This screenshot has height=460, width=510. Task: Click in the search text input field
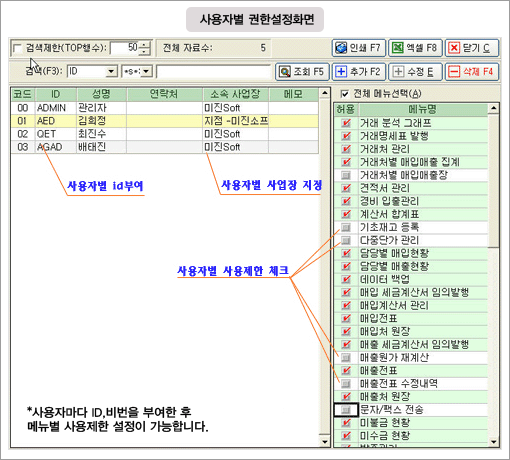pos(213,72)
